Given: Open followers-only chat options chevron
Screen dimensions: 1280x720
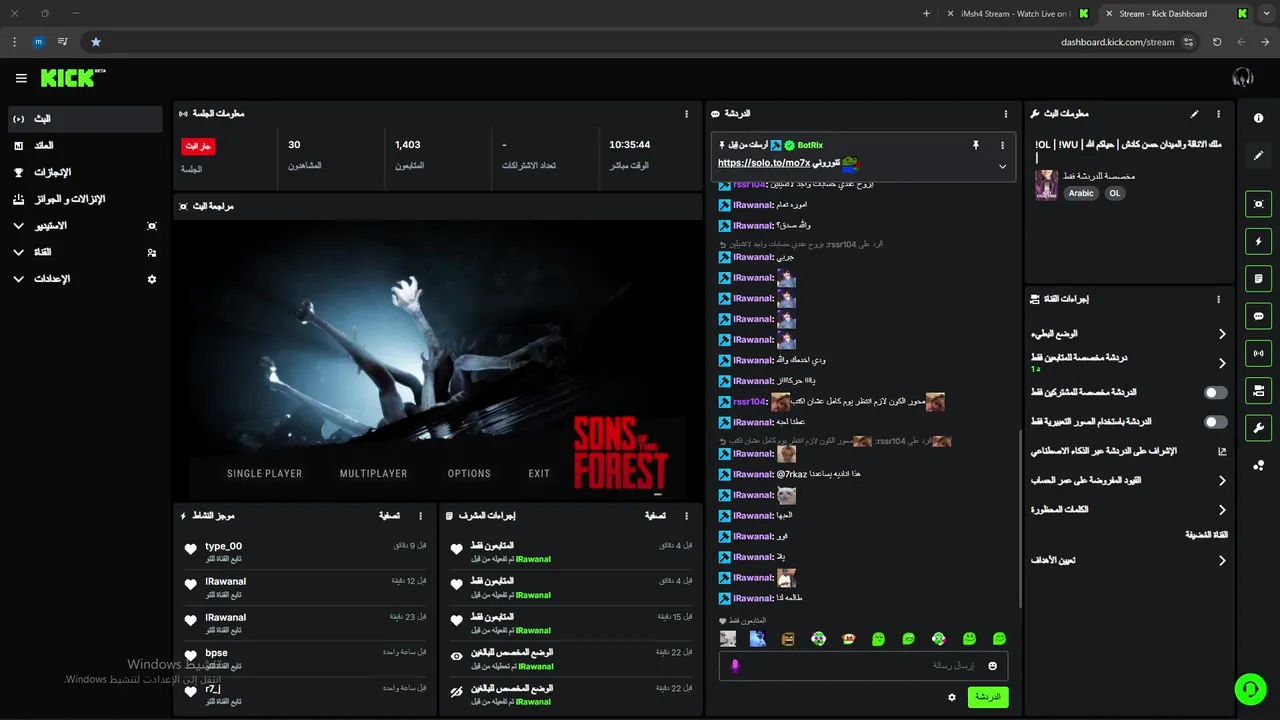Looking at the screenshot, I should click(1222, 363).
